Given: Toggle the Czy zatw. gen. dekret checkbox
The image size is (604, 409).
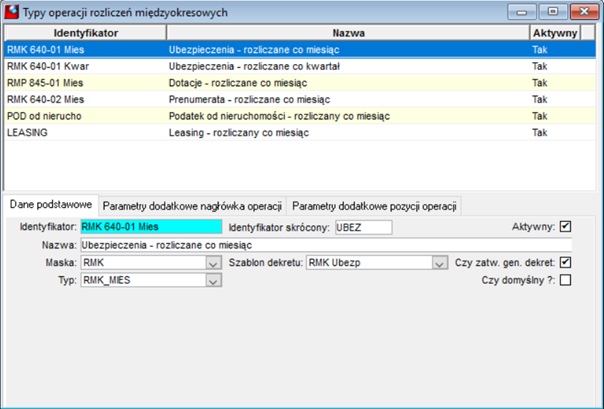Looking at the screenshot, I should click(x=565, y=262).
